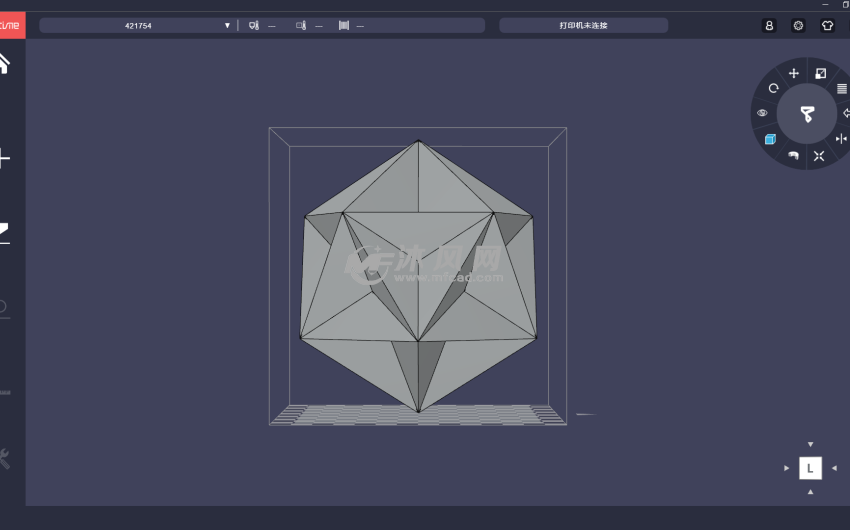Click the blue cube view mode icon
Viewport: 850px width, 530px height.
pos(770,139)
